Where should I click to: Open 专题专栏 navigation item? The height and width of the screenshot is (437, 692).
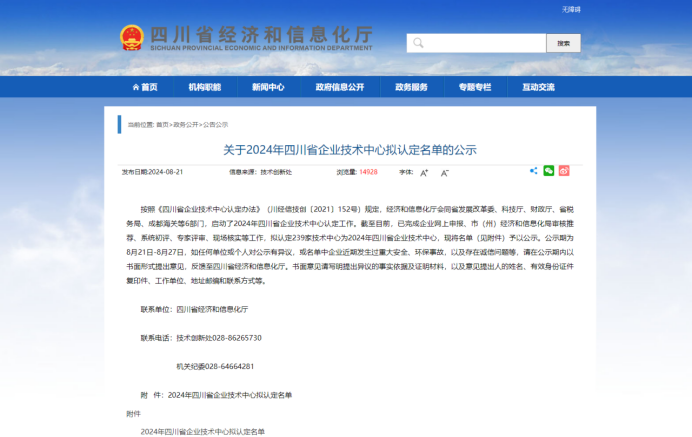coord(475,87)
